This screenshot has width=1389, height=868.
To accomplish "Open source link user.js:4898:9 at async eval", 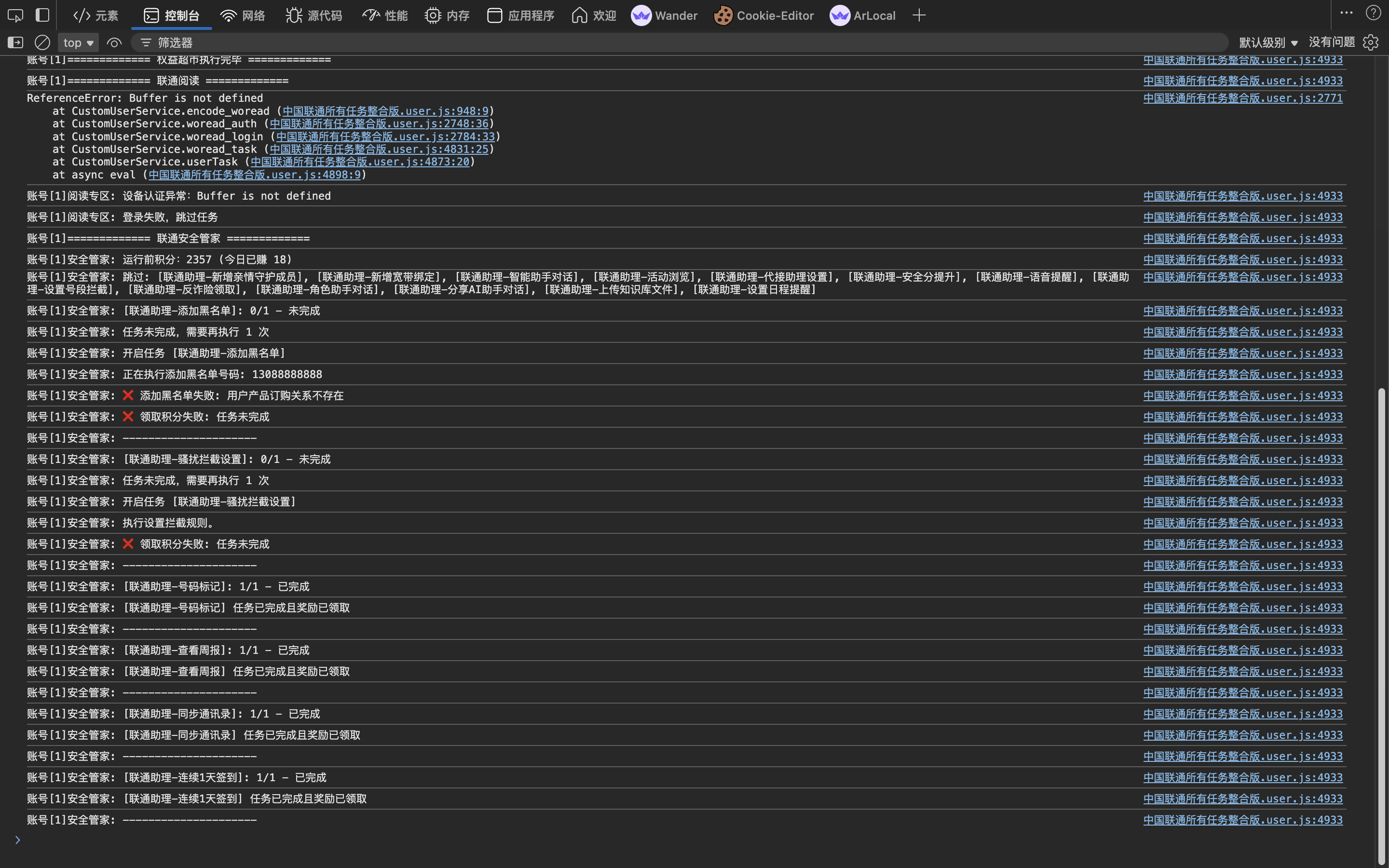I will pos(255,175).
